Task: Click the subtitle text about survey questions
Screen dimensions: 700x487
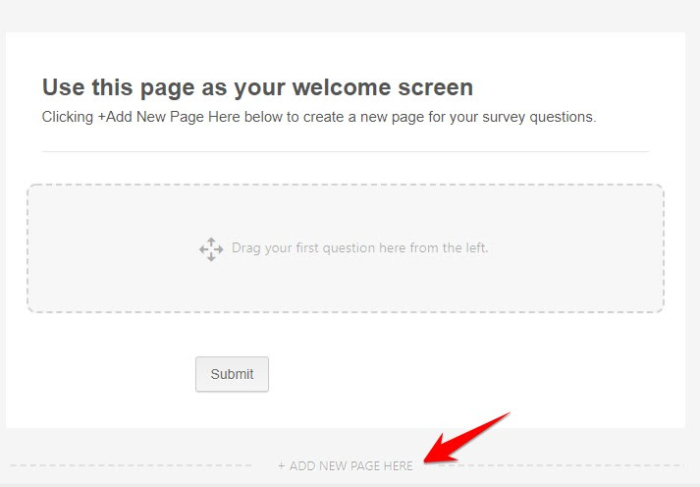Action: click(x=318, y=117)
